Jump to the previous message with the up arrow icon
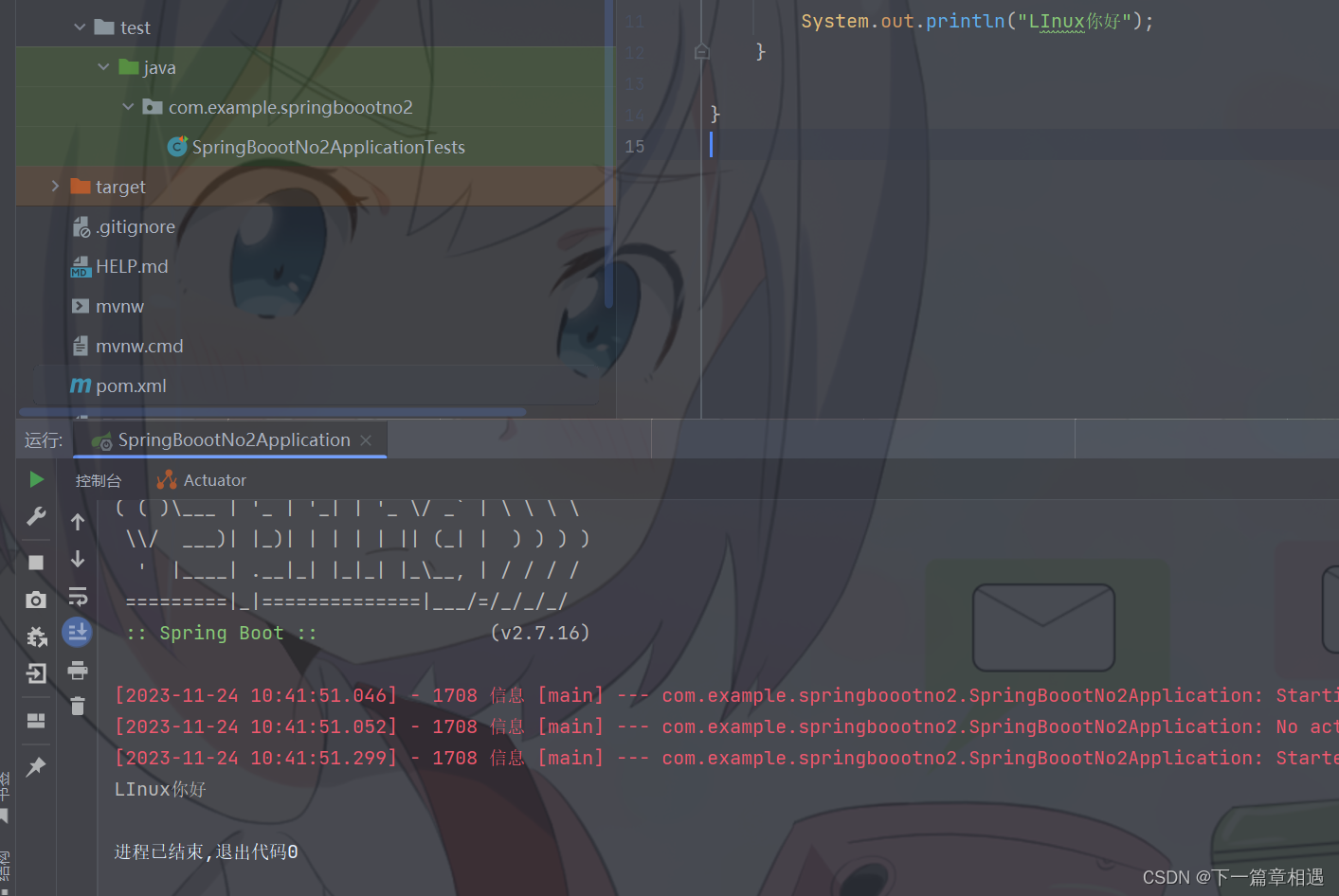The width and height of the screenshot is (1339, 896). pos(77,520)
